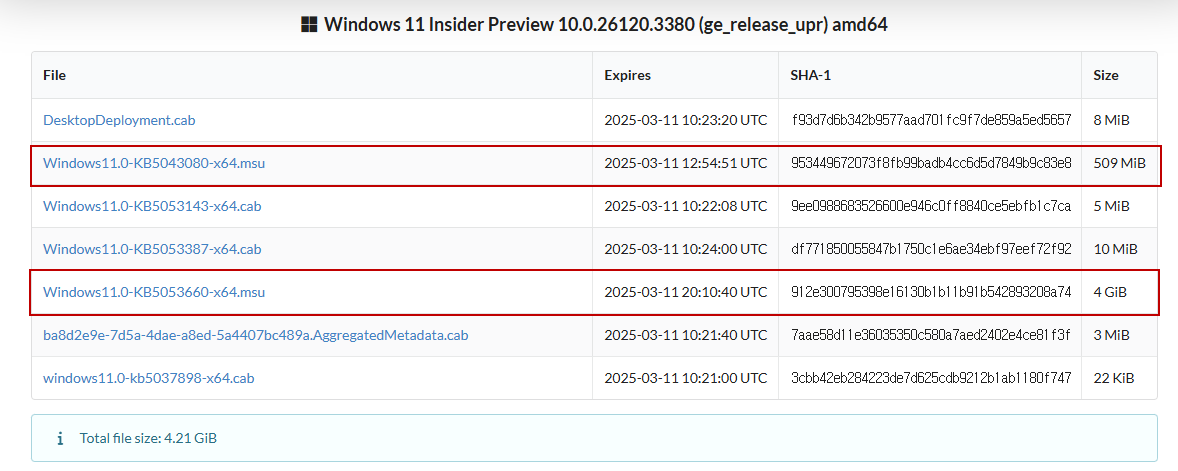Click the Expires column header
The image size is (1178, 471).
click(627, 75)
